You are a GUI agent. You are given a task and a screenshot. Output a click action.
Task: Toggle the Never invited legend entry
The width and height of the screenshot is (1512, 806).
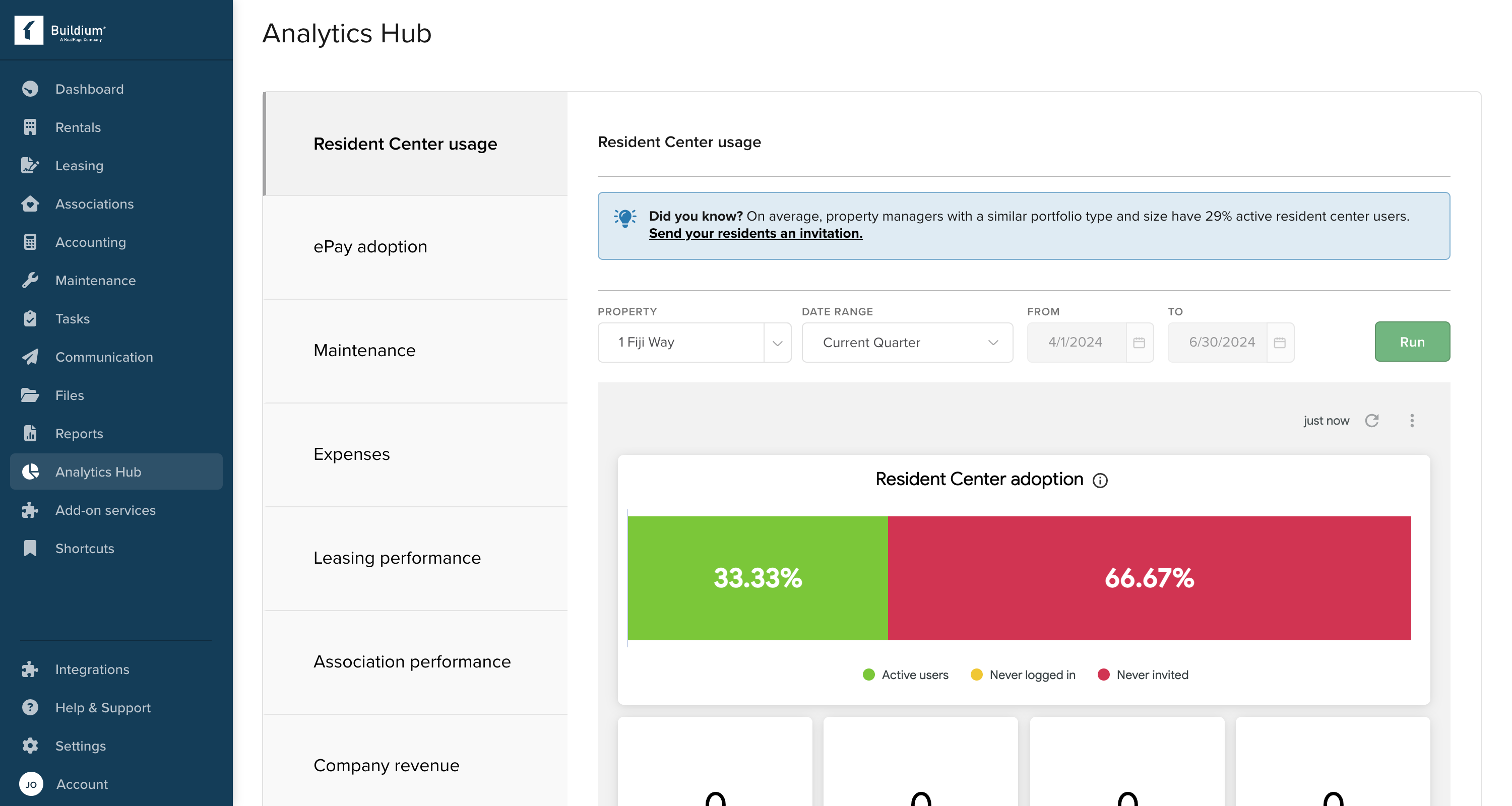1143,675
